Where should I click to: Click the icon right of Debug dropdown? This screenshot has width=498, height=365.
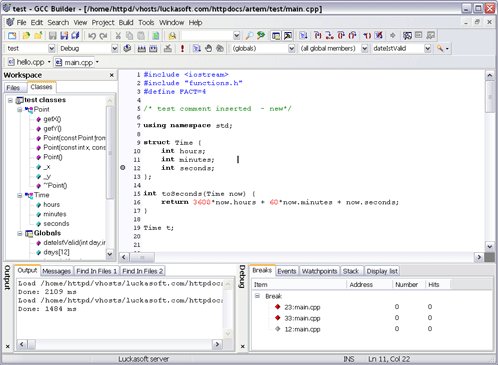(x=127, y=48)
